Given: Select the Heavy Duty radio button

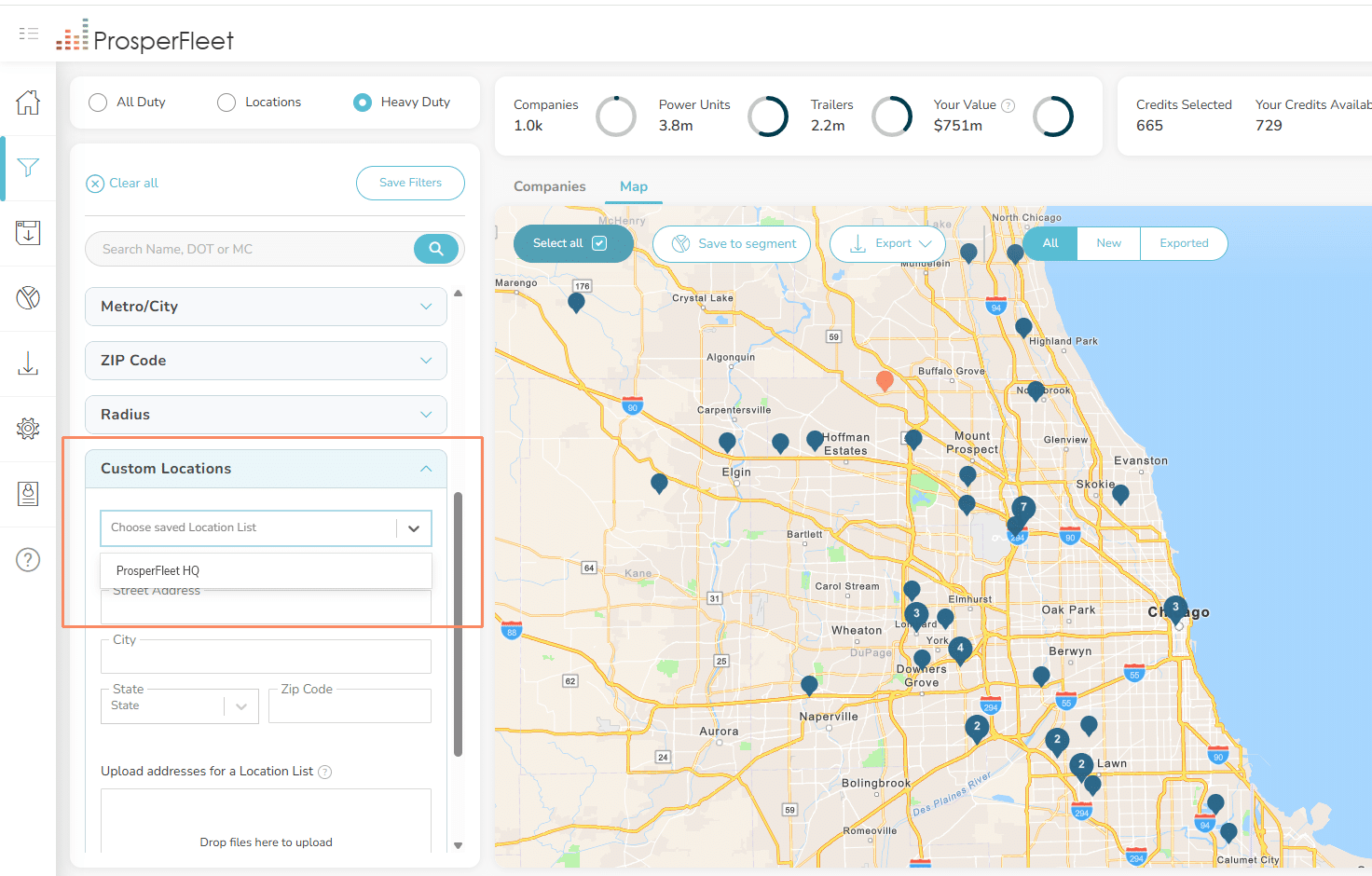Looking at the screenshot, I should 363,103.
